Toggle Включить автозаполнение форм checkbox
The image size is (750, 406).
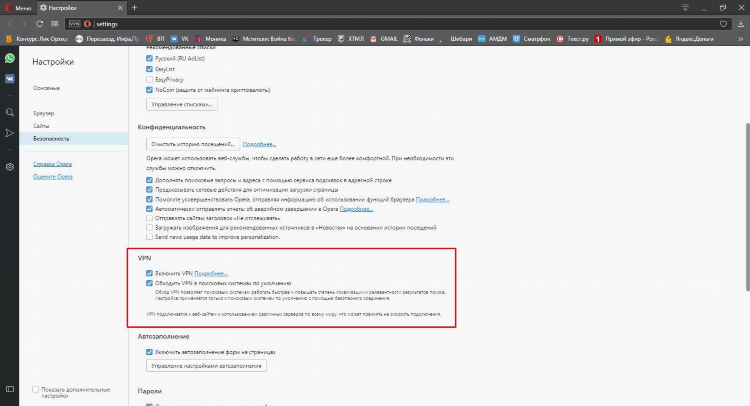tap(149, 352)
